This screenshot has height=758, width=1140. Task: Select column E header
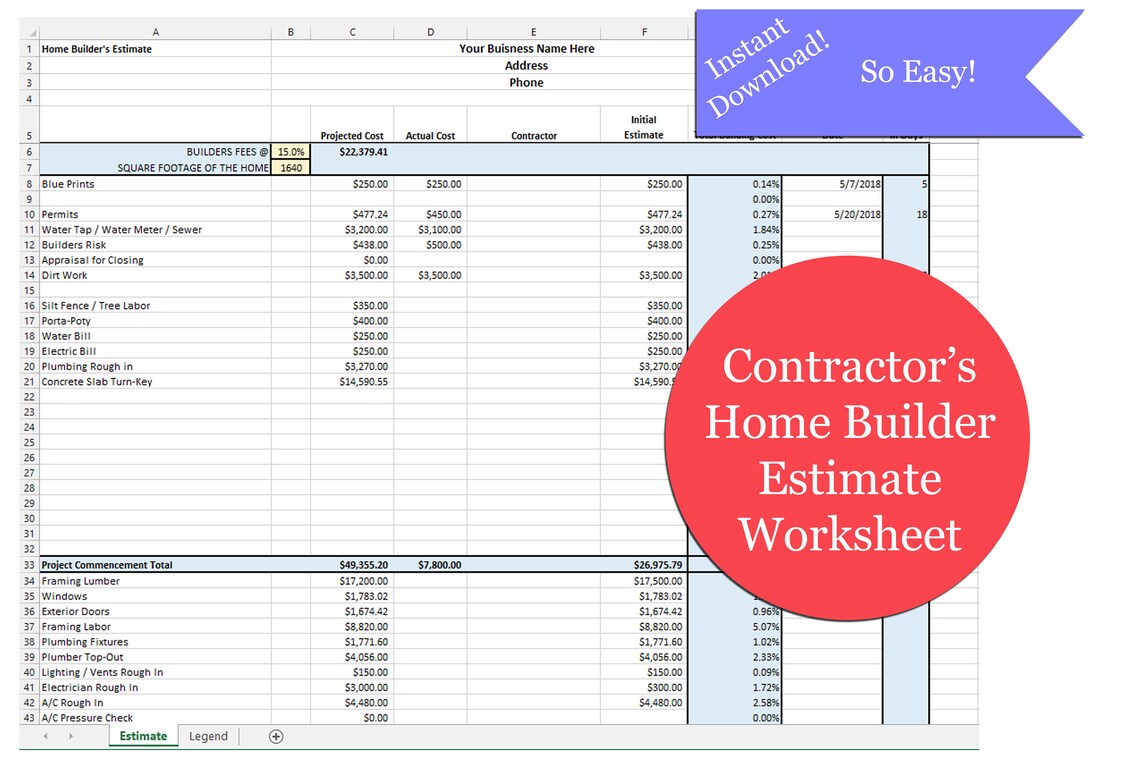[x=533, y=31]
